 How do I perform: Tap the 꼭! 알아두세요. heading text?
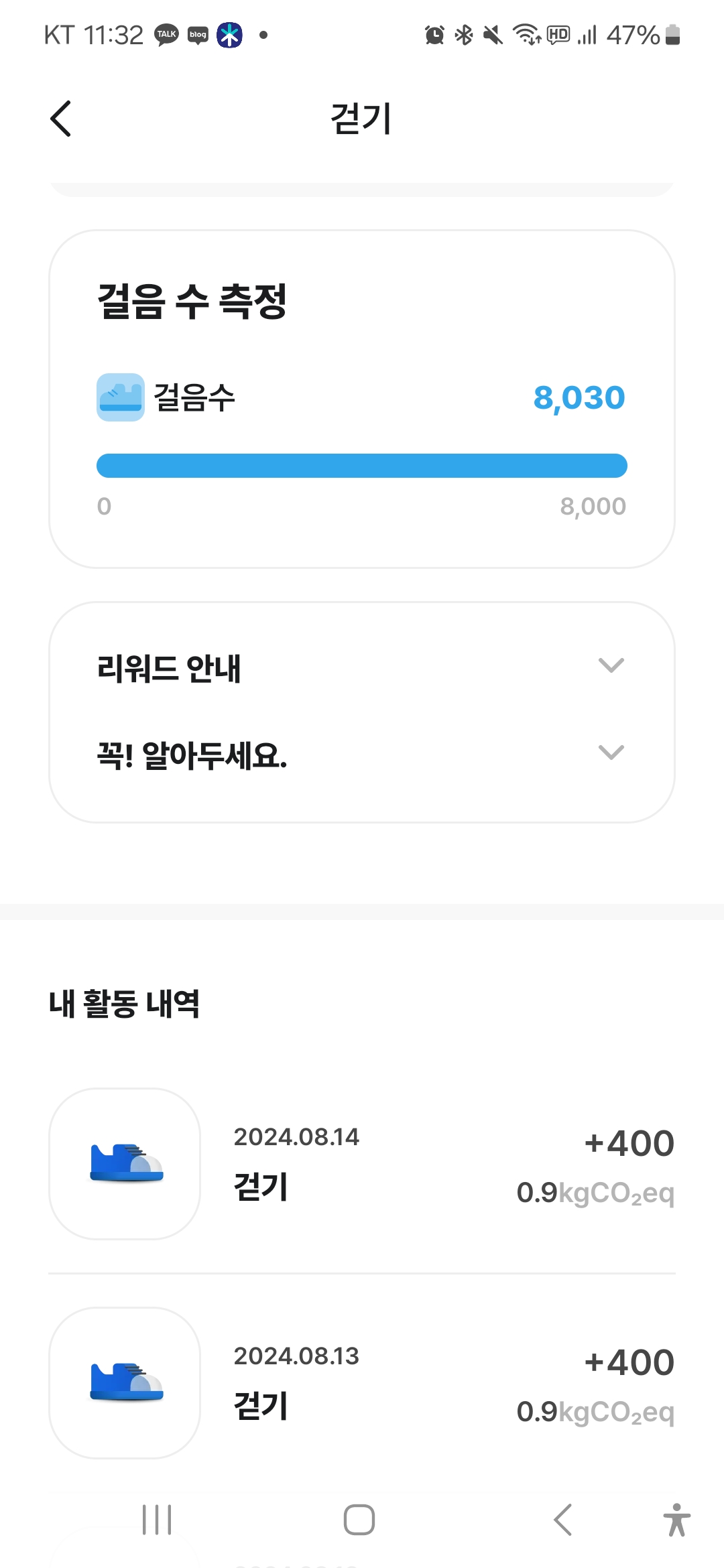[192, 756]
